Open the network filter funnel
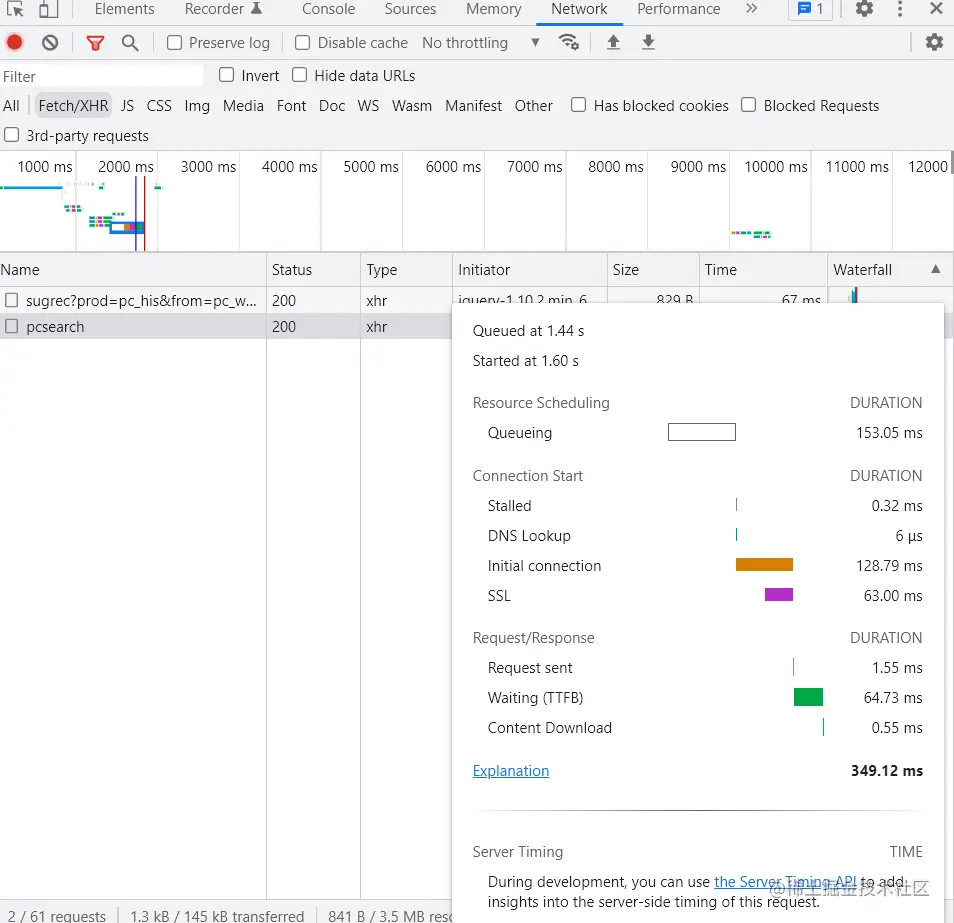The width and height of the screenshot is (954, 923). click(95, 42)
